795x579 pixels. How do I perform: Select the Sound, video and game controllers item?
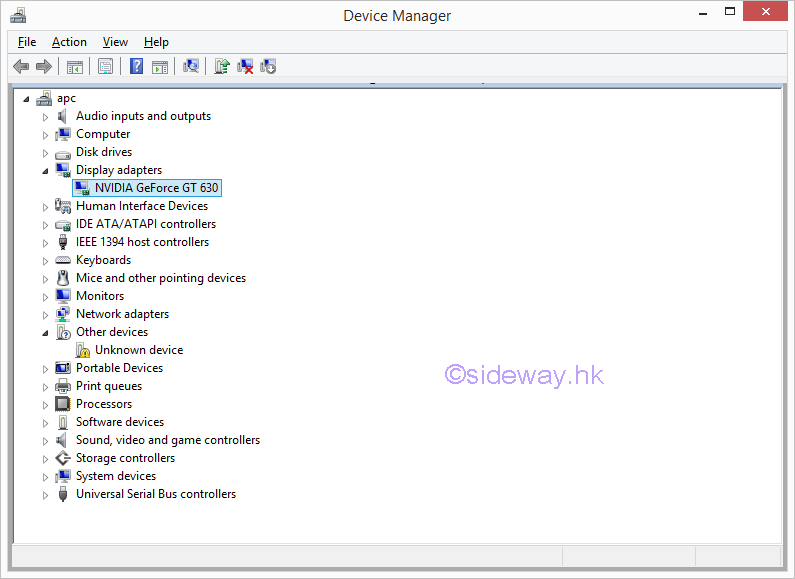[x=167, y=440]
